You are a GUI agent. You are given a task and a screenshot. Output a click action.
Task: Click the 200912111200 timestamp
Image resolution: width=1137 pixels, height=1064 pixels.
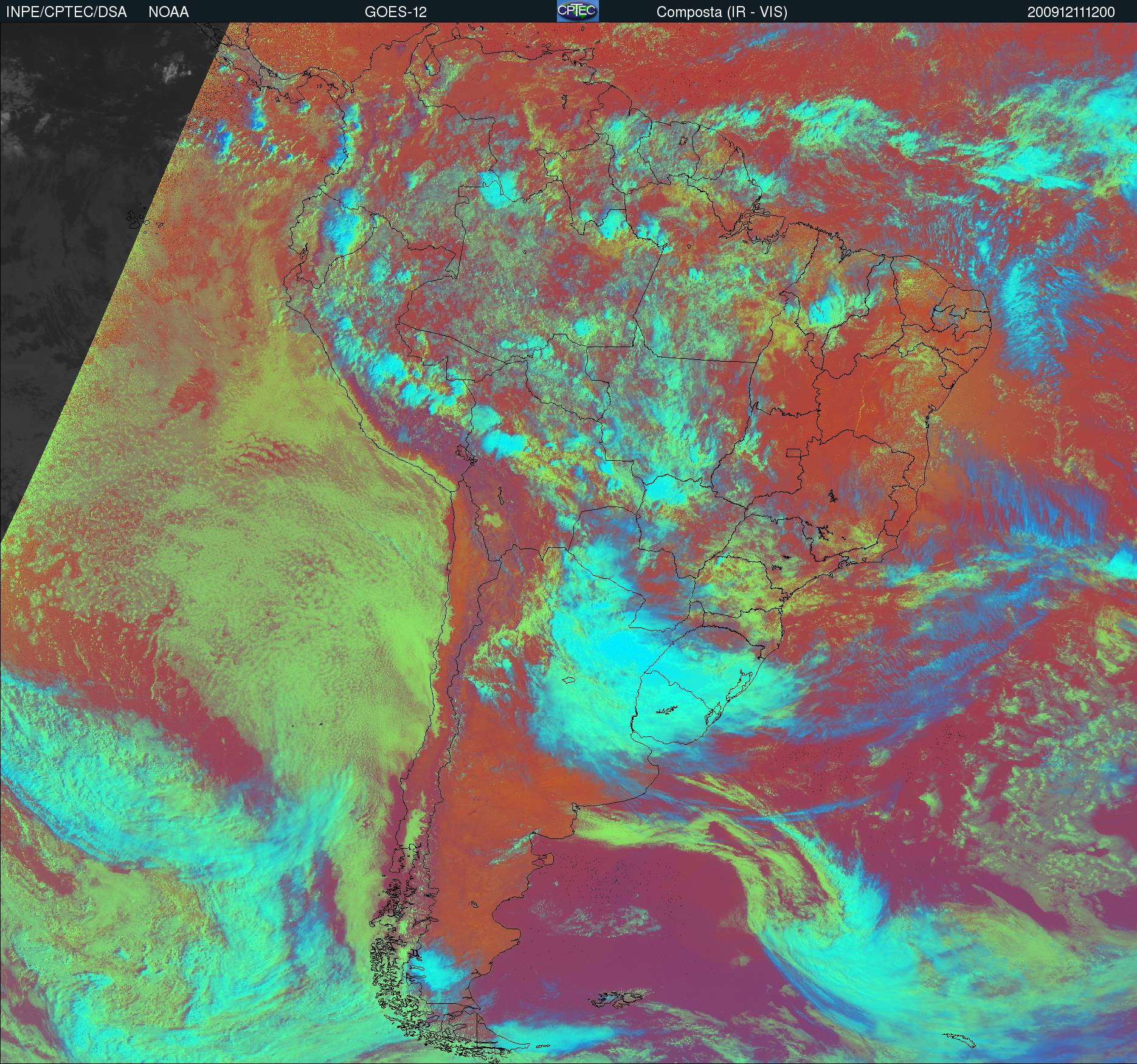[1071, 12]
